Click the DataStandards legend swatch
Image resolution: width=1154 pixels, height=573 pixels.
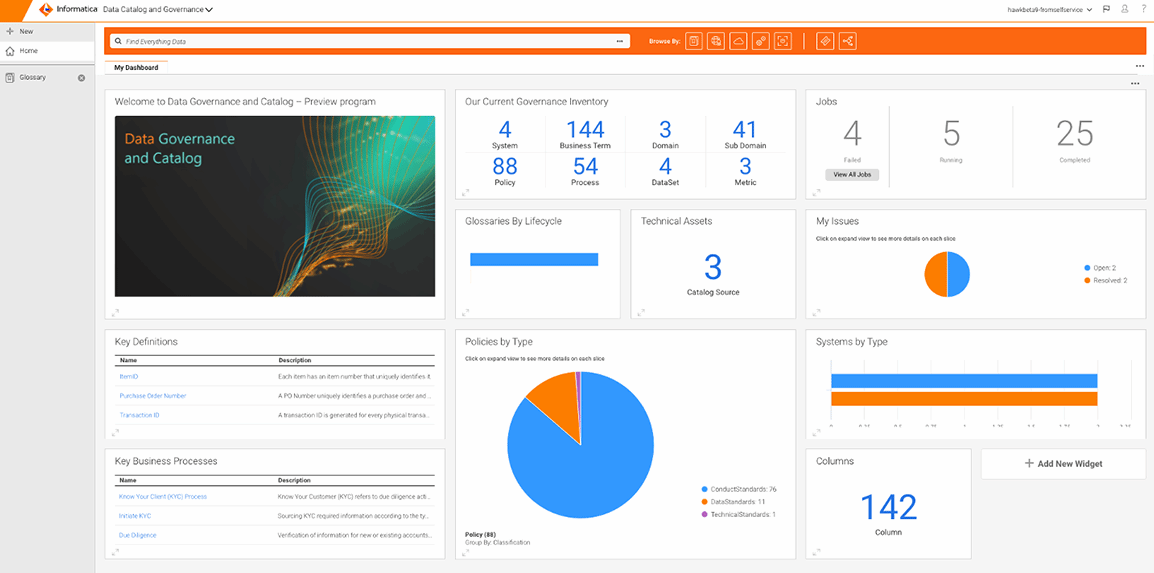pyautogui.click(x=704, y=502)
